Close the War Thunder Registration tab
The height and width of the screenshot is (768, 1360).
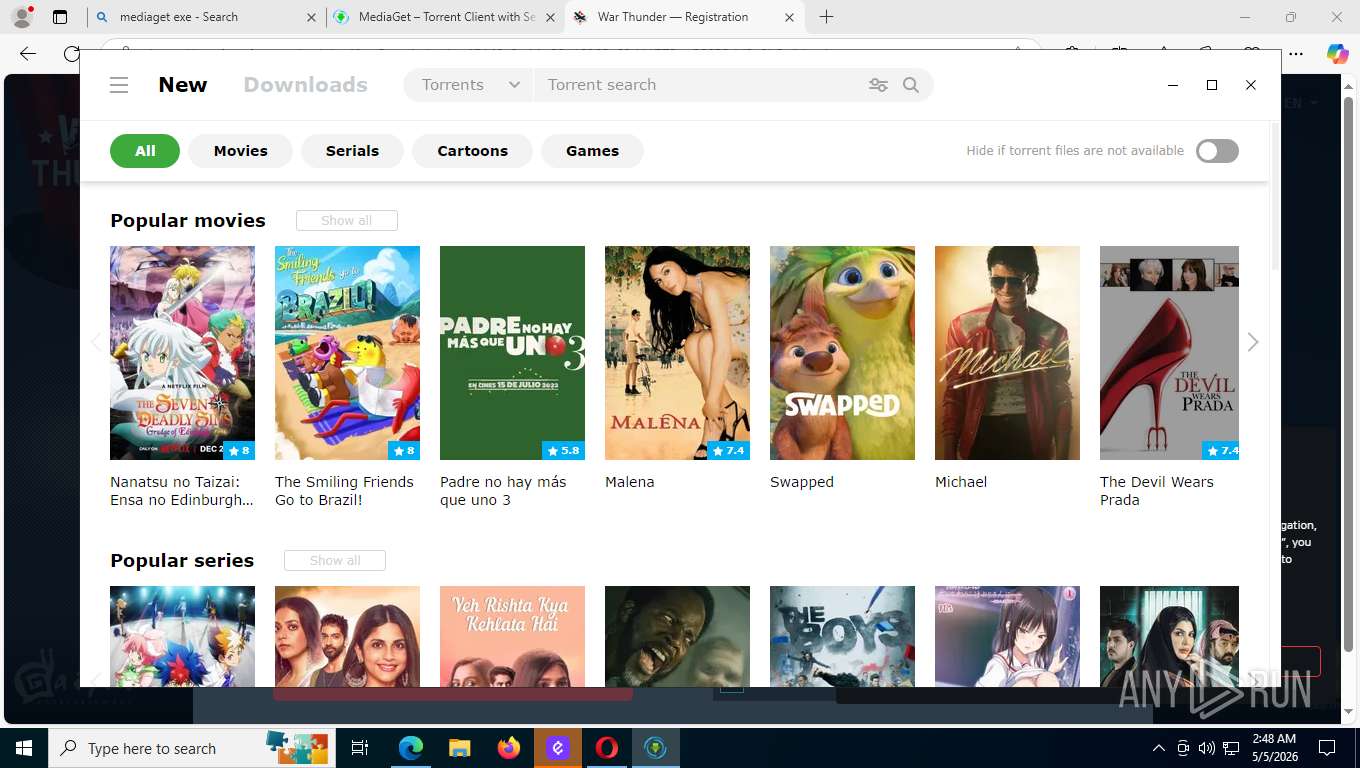click(x=790, y=17)
